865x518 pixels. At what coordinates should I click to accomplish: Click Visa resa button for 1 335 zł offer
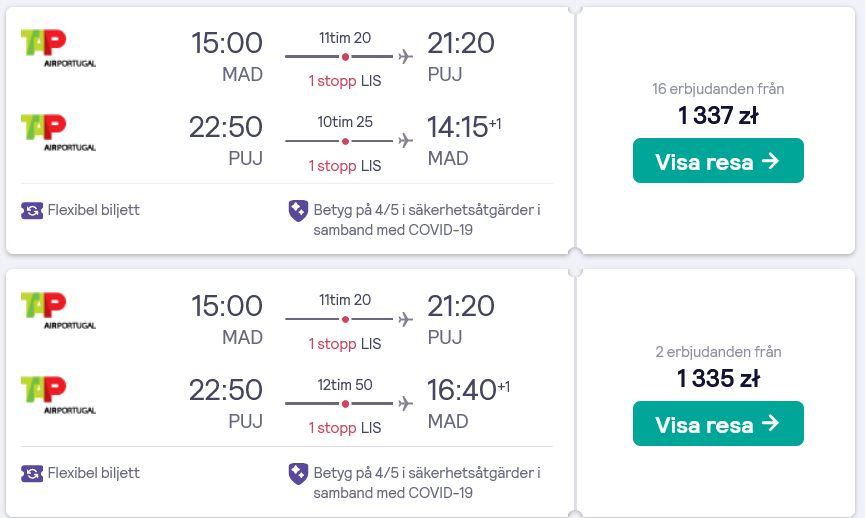pos(718,424)
